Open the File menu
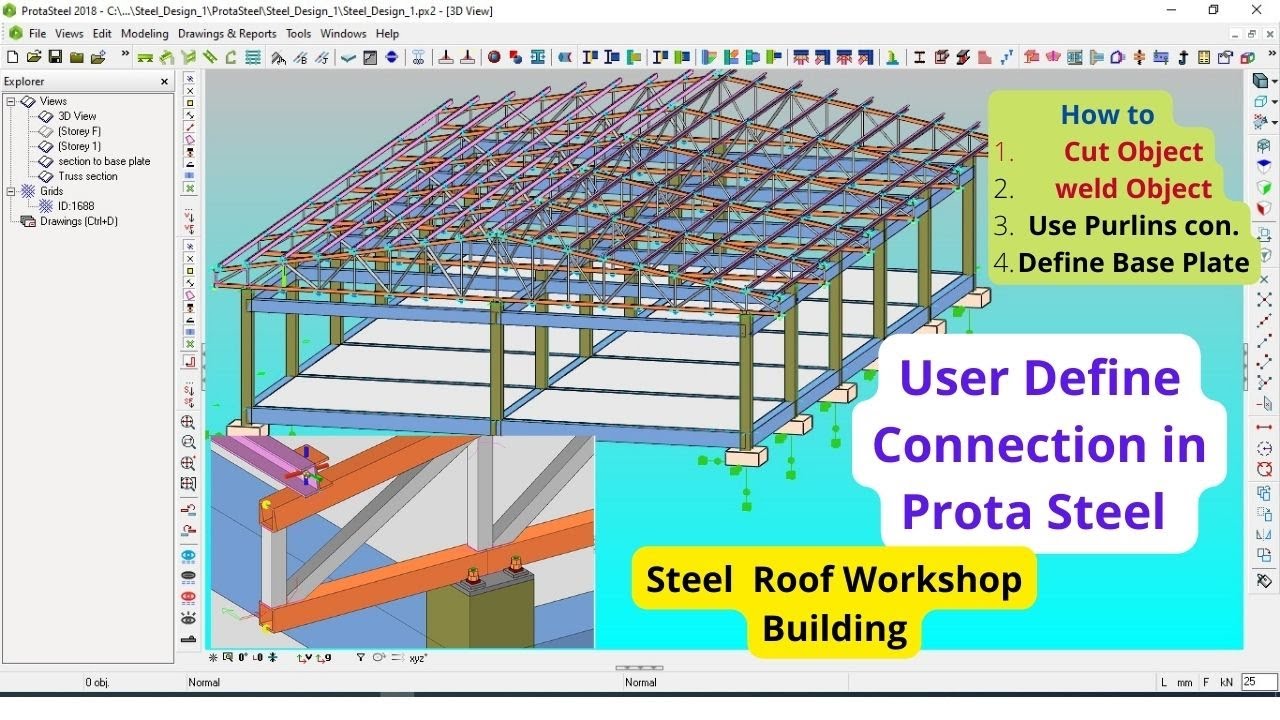 click(x=37, y=33)
